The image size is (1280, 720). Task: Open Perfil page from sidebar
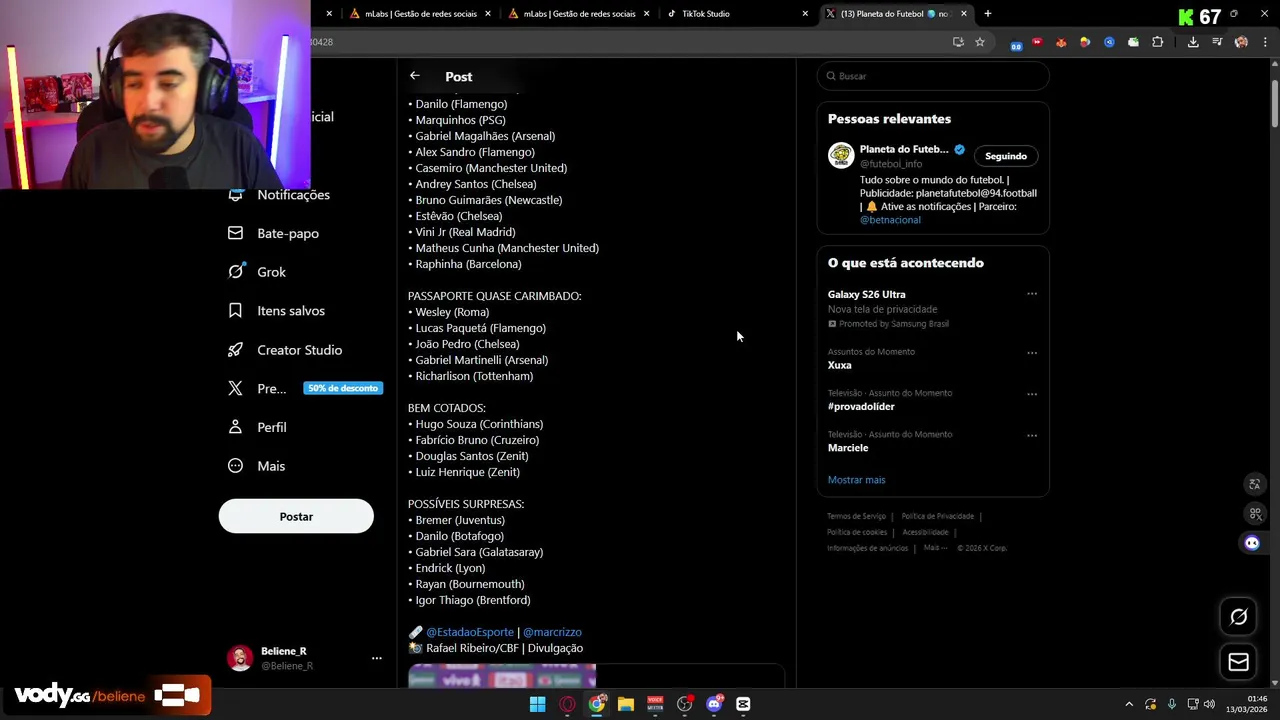point(257,427)
